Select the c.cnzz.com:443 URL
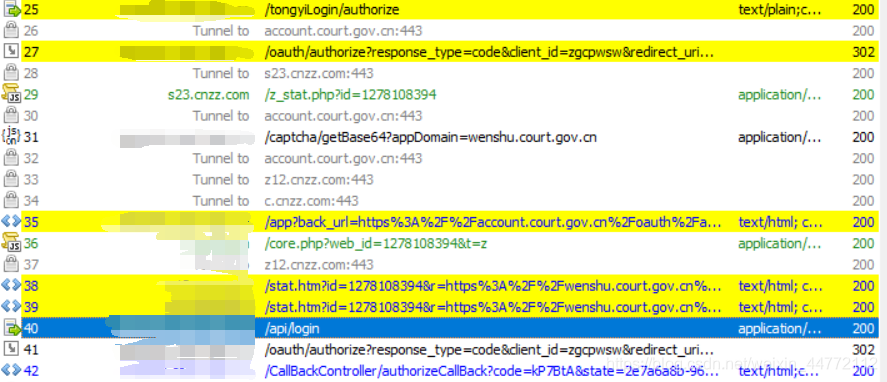This screenshot has height=382, width=887. (x=311, y=200)
